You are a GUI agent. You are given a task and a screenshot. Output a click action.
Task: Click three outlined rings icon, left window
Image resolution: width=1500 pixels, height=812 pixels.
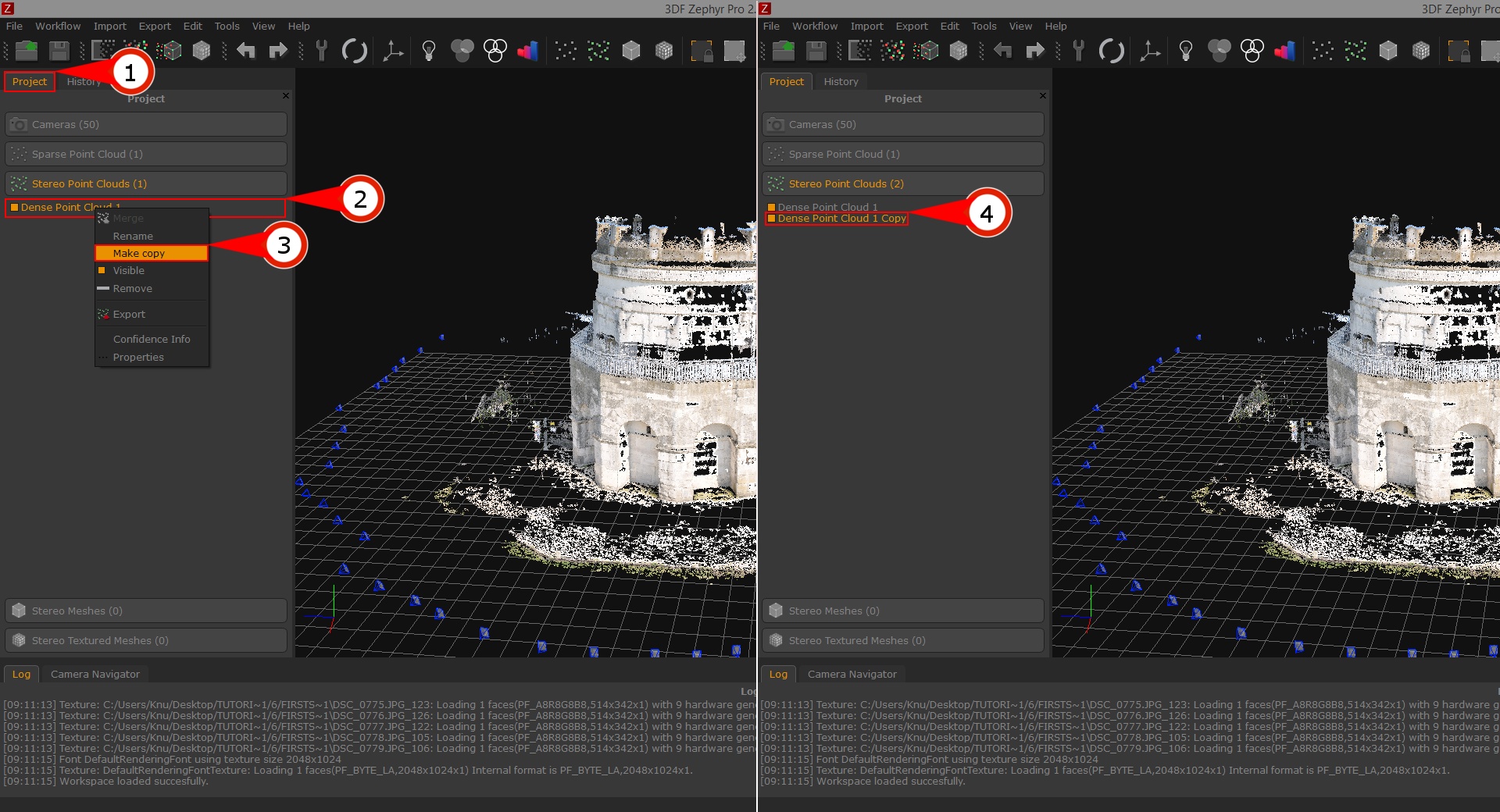(x=495, y=51)
